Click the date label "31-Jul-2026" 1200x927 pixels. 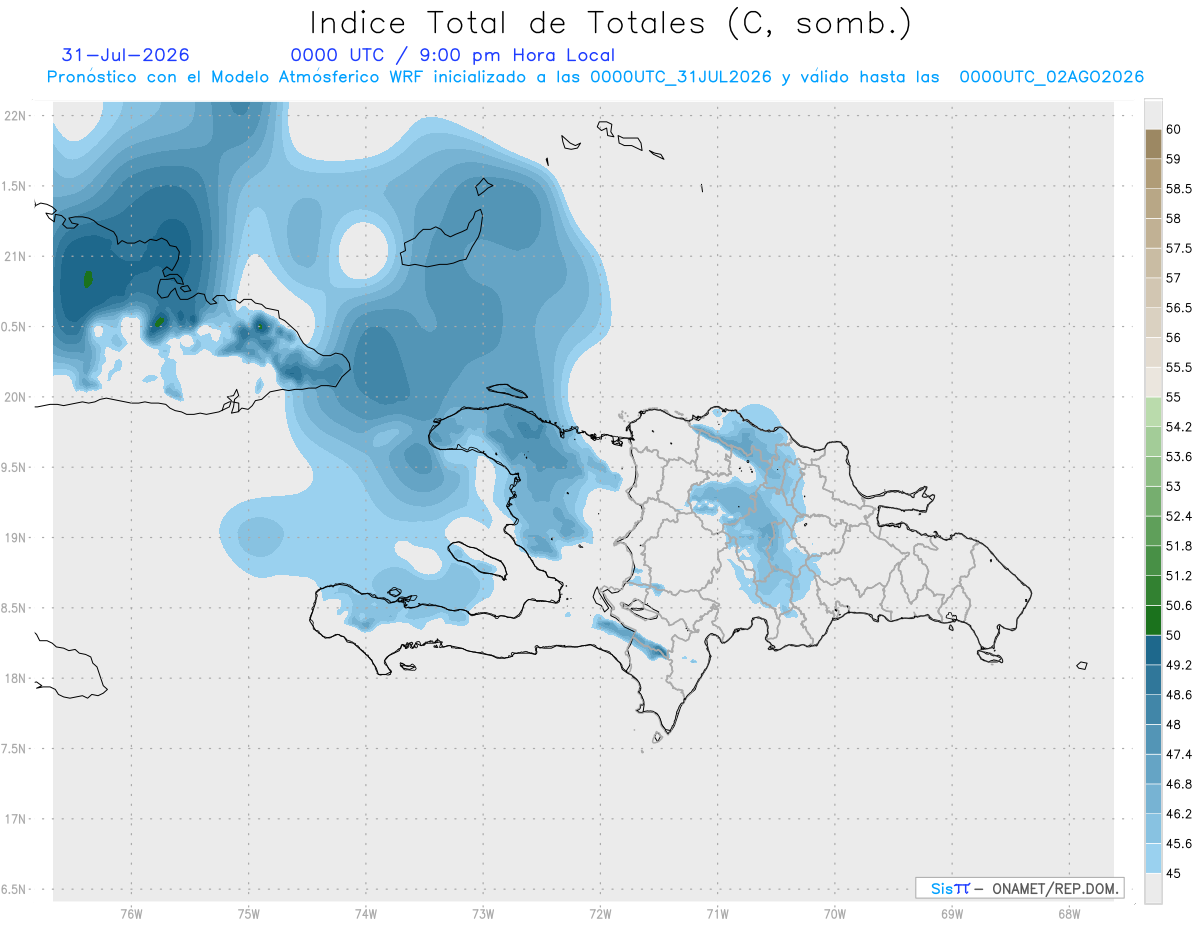point(126,56)
